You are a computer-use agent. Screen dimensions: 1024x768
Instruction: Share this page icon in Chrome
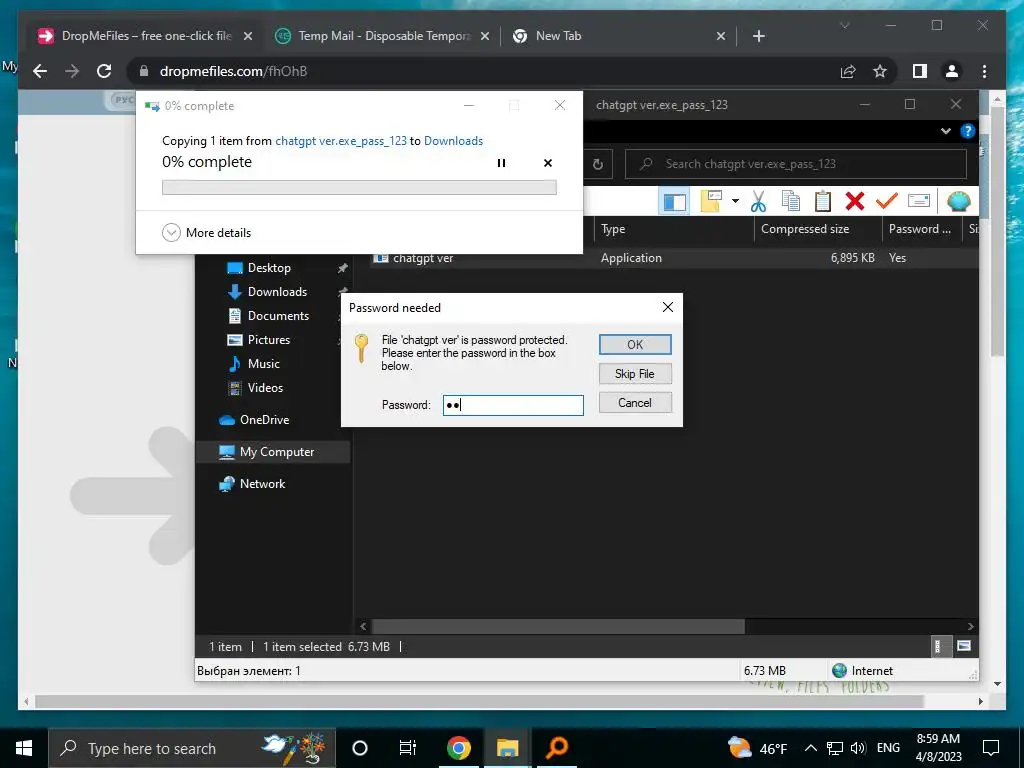[x=848, y=71]
